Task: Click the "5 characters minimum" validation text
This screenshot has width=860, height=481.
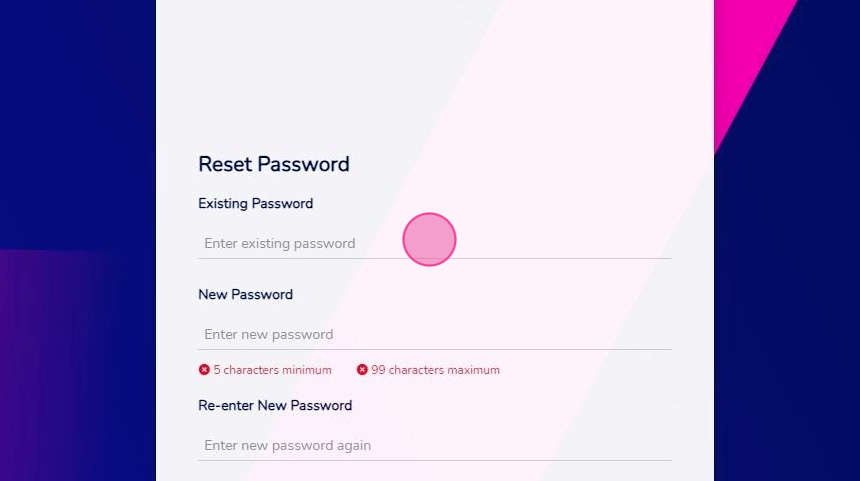Action: (x=273, y=370)
